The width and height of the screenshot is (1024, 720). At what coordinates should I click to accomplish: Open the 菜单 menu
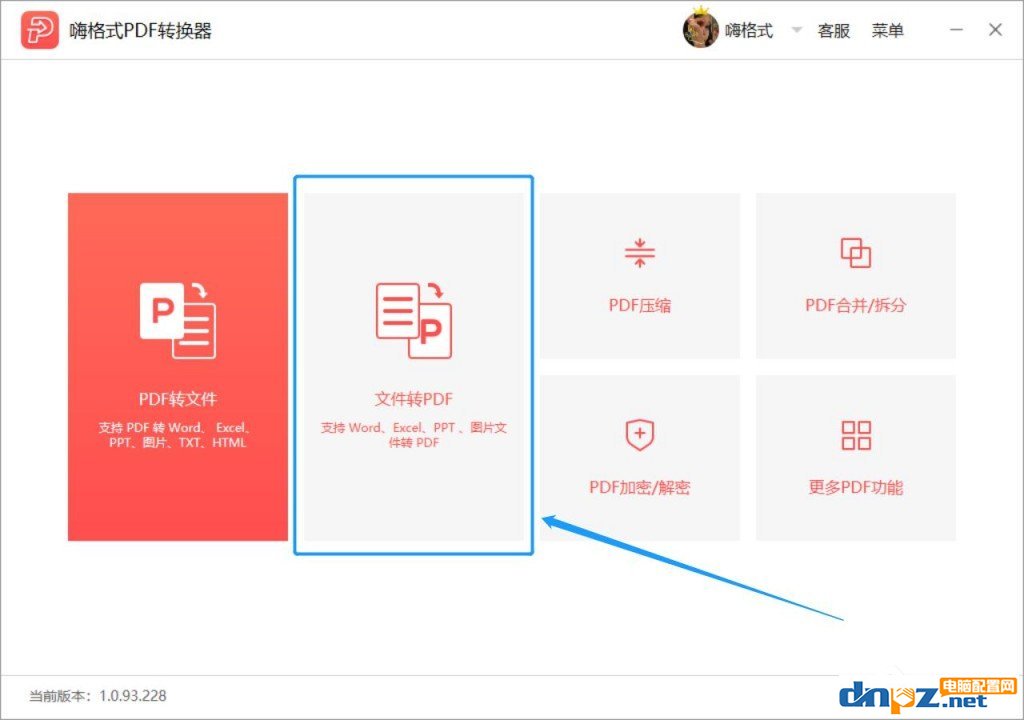[x=887, y=31]
